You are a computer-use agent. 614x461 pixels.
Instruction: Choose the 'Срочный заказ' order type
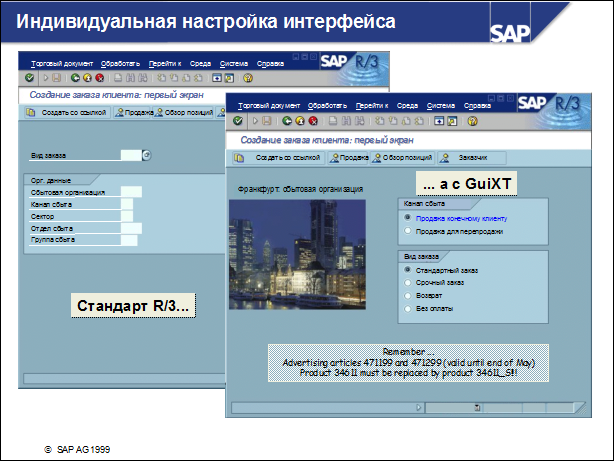coord(407,283)
